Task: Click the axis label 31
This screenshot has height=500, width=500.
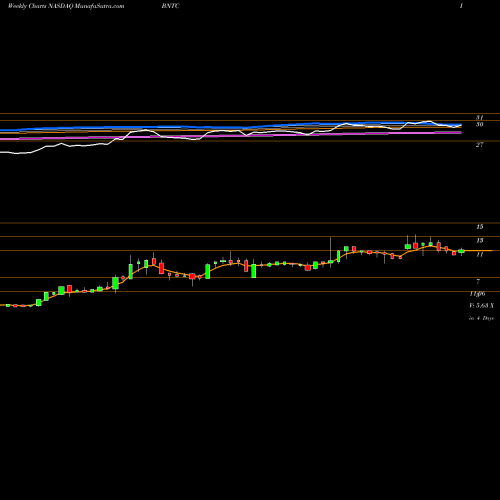Action: [479, 117]
